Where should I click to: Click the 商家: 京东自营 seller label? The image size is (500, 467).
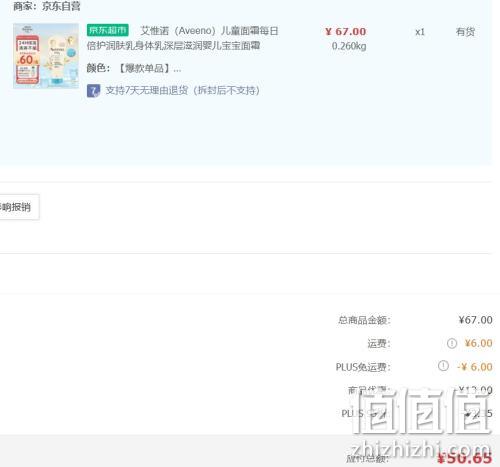click(x=47, y=6)
